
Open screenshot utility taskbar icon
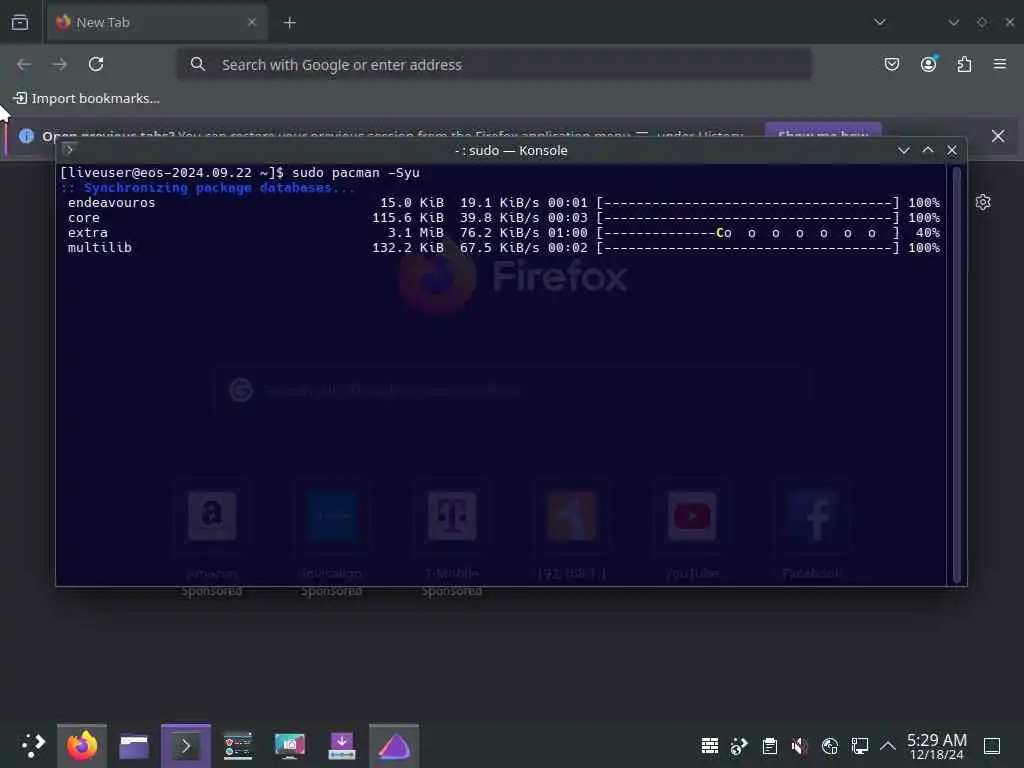coord(290,746)
